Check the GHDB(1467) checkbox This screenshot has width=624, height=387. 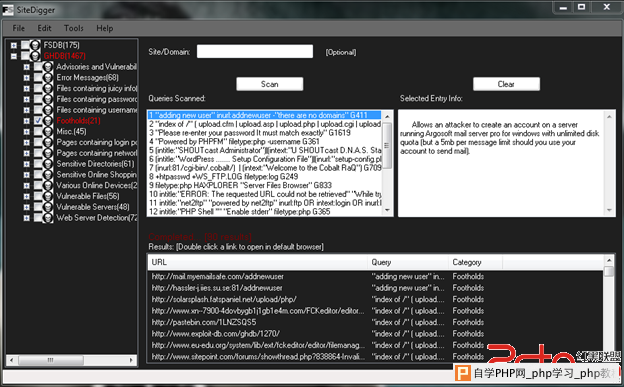pos(25,56)
